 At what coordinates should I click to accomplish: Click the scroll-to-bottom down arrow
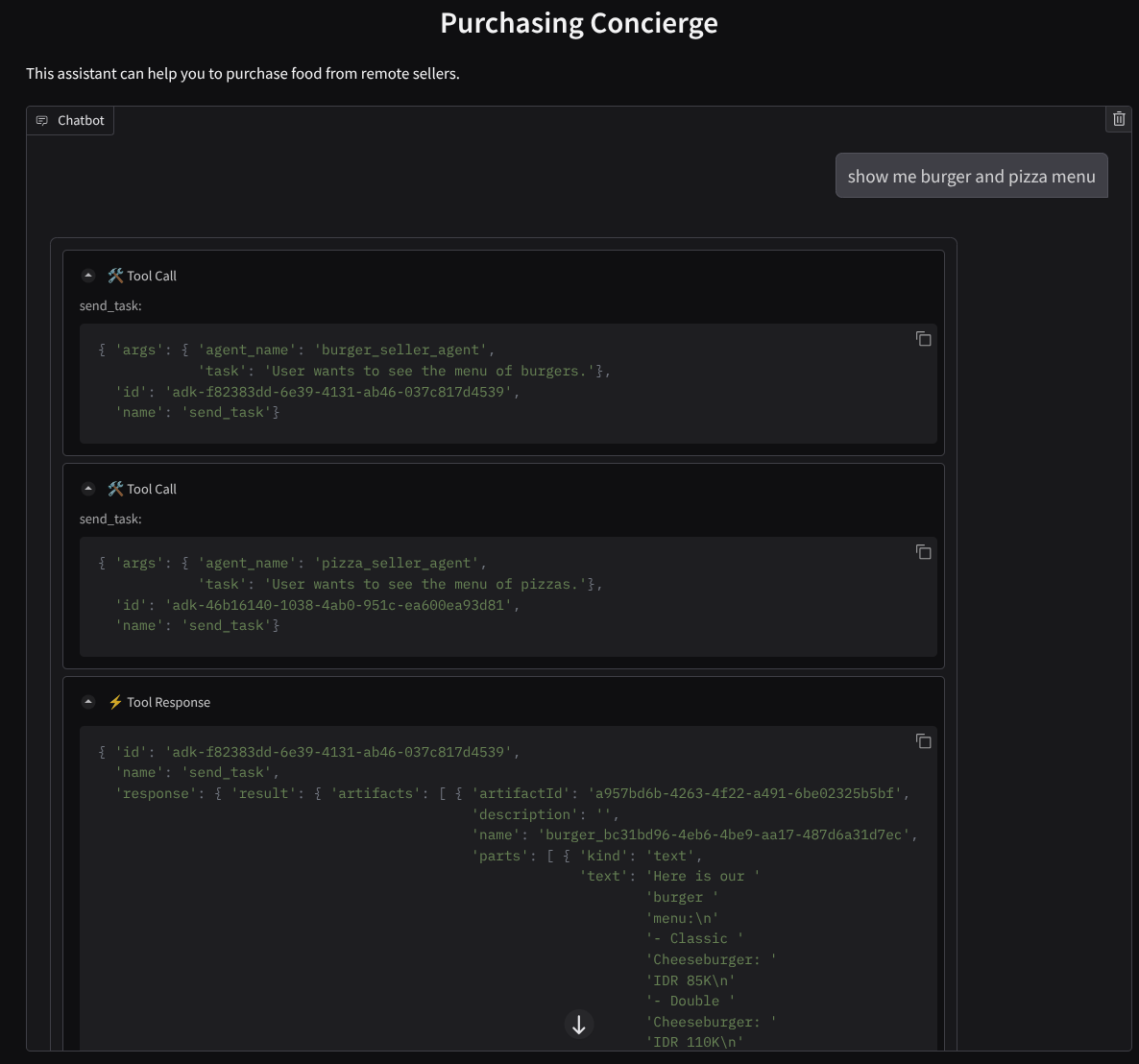coord(579,1025)
